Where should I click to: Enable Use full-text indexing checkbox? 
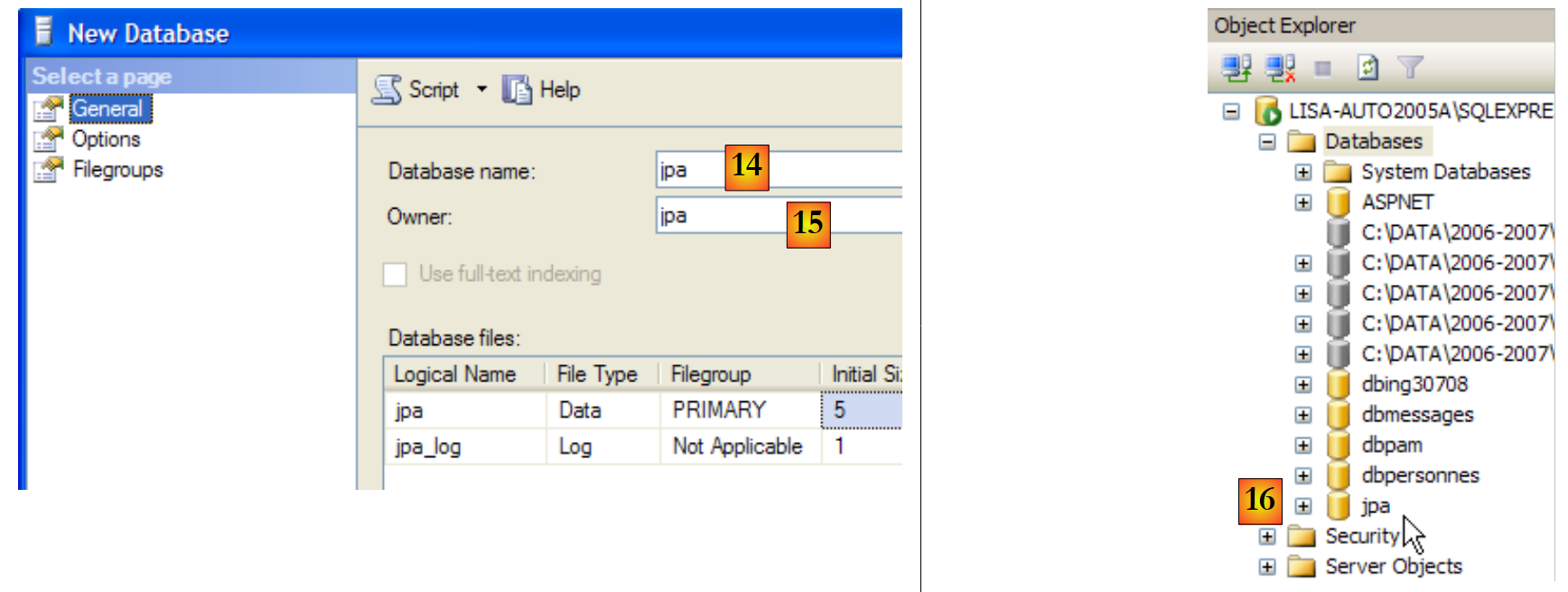point(395,274)
